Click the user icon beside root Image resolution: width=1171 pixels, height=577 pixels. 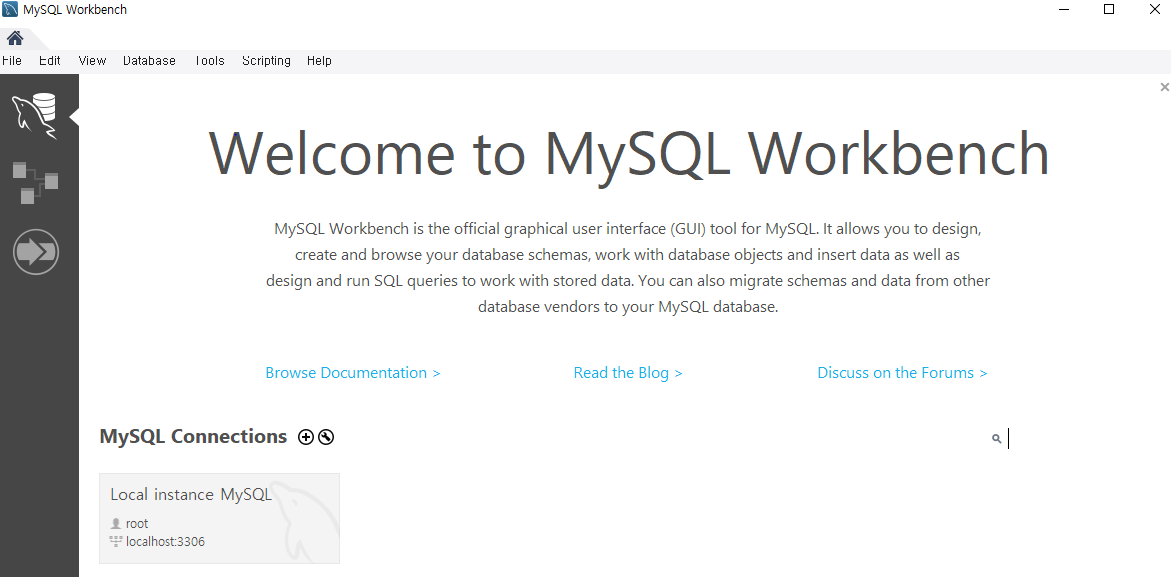[x=116, y=523]
